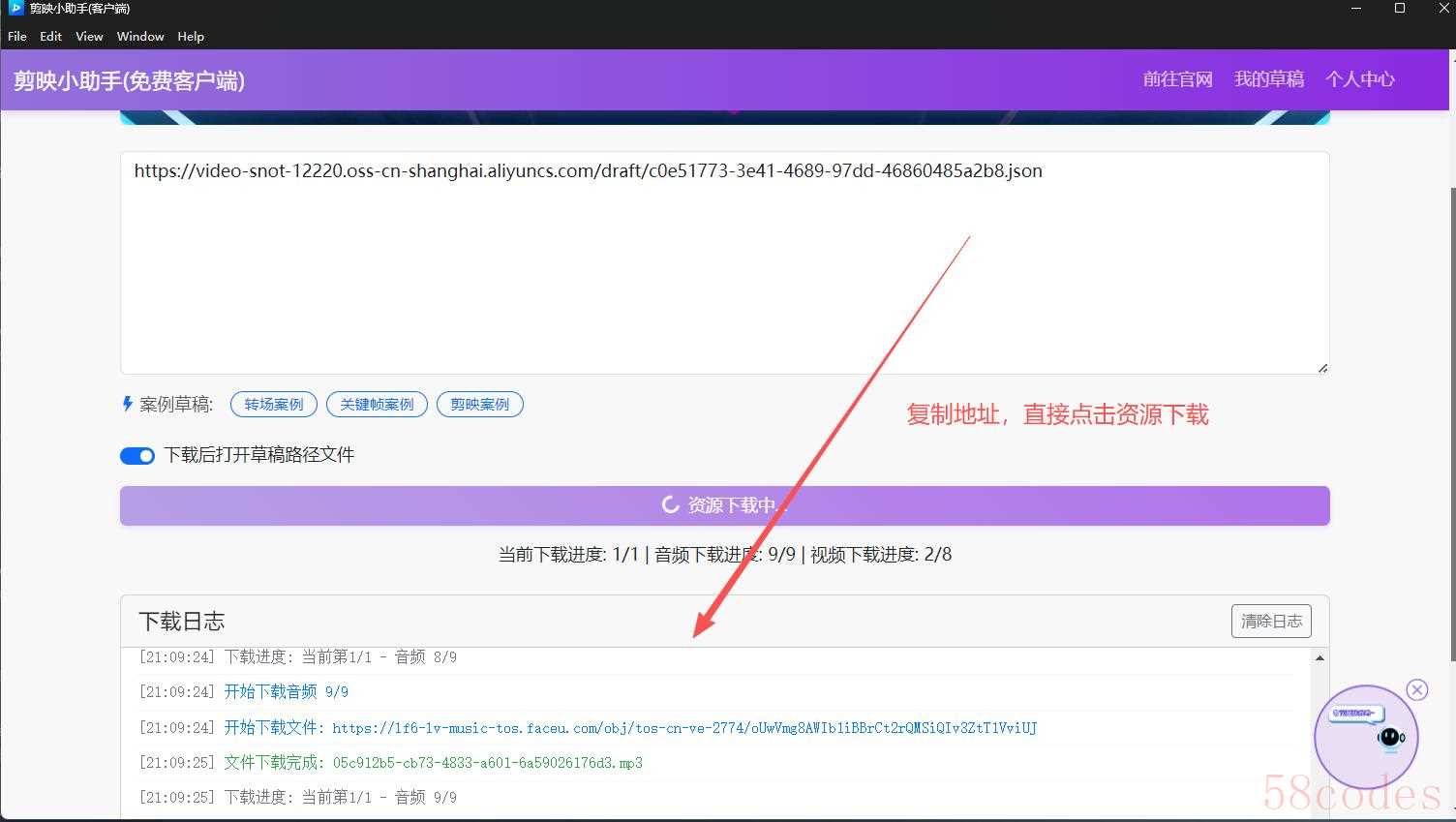Go to 前往官网 link

pyautogui.click(x=1177, y=79)
